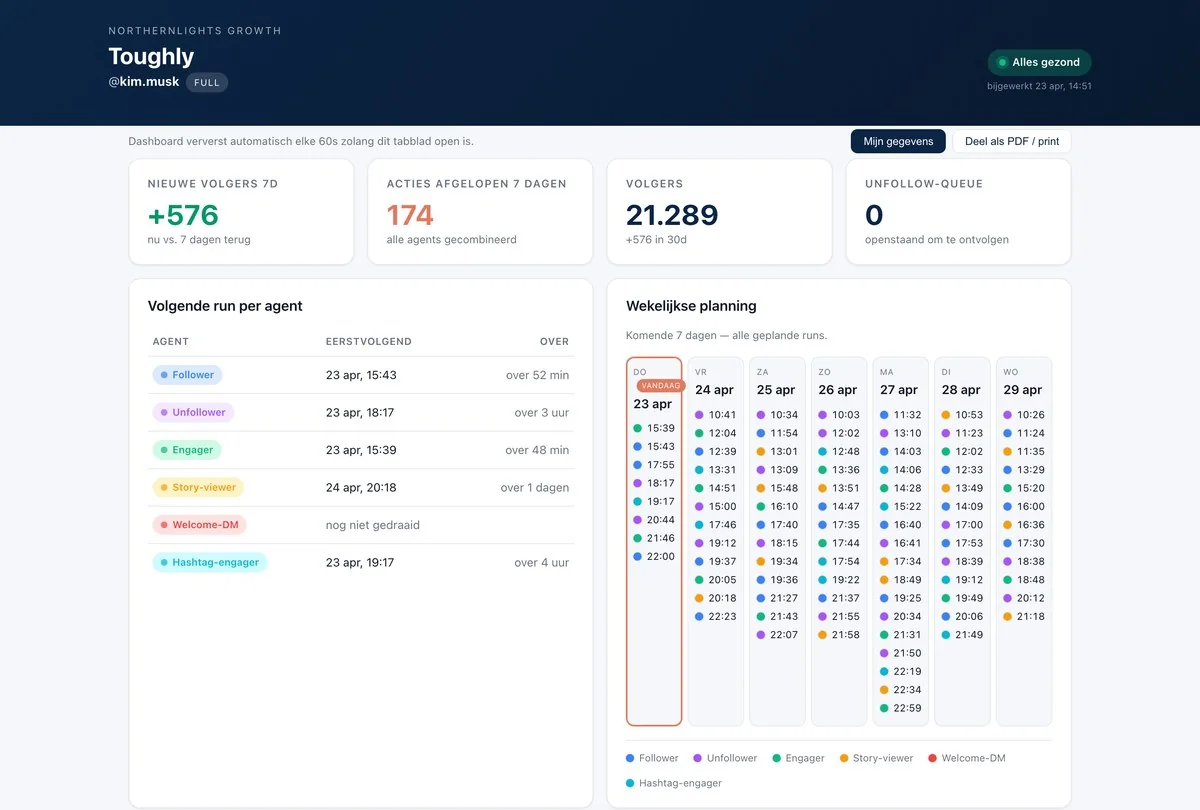This screenshot has height=810, width=1200.
Task: Click the 10:26 run on 29 apr
Action: [x=1026, y=415]
